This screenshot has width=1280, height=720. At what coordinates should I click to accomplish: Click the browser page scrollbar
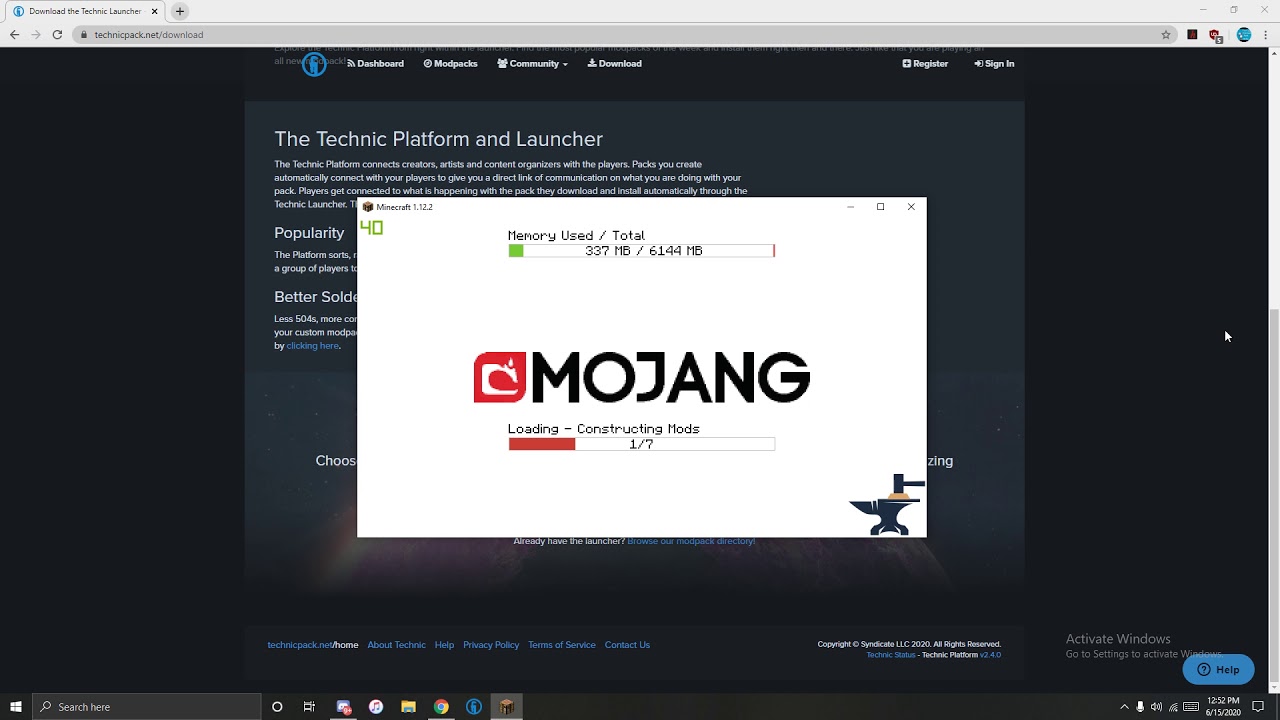1274,495
